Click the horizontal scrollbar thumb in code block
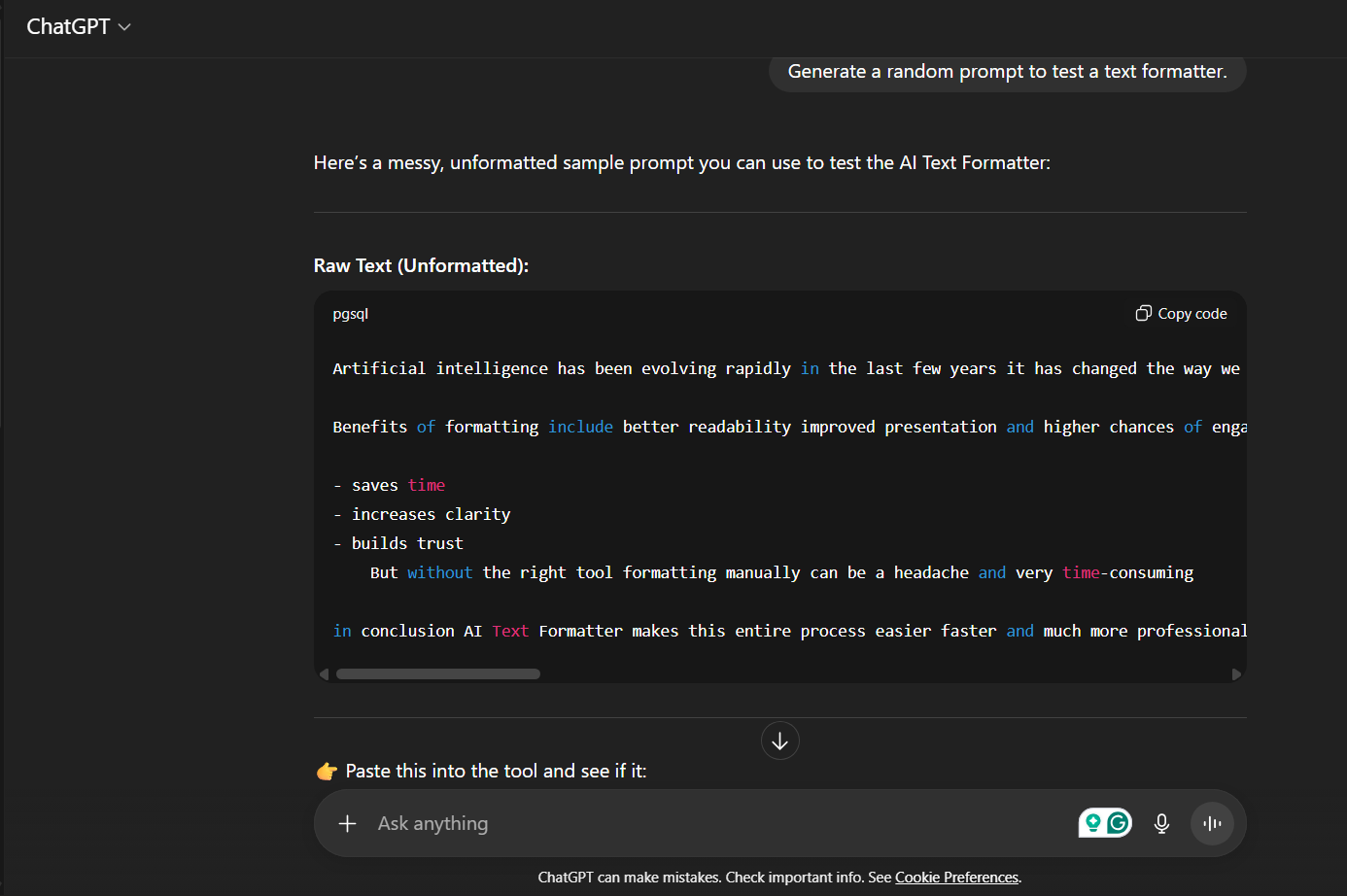Image resolution: width=1347 pixels, height=896 pixels. 437,674
